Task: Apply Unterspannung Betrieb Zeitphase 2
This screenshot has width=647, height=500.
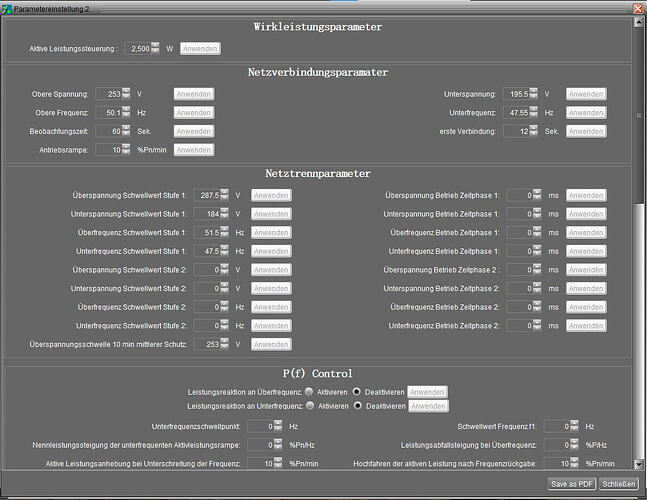Action: (x=586, y=288)
